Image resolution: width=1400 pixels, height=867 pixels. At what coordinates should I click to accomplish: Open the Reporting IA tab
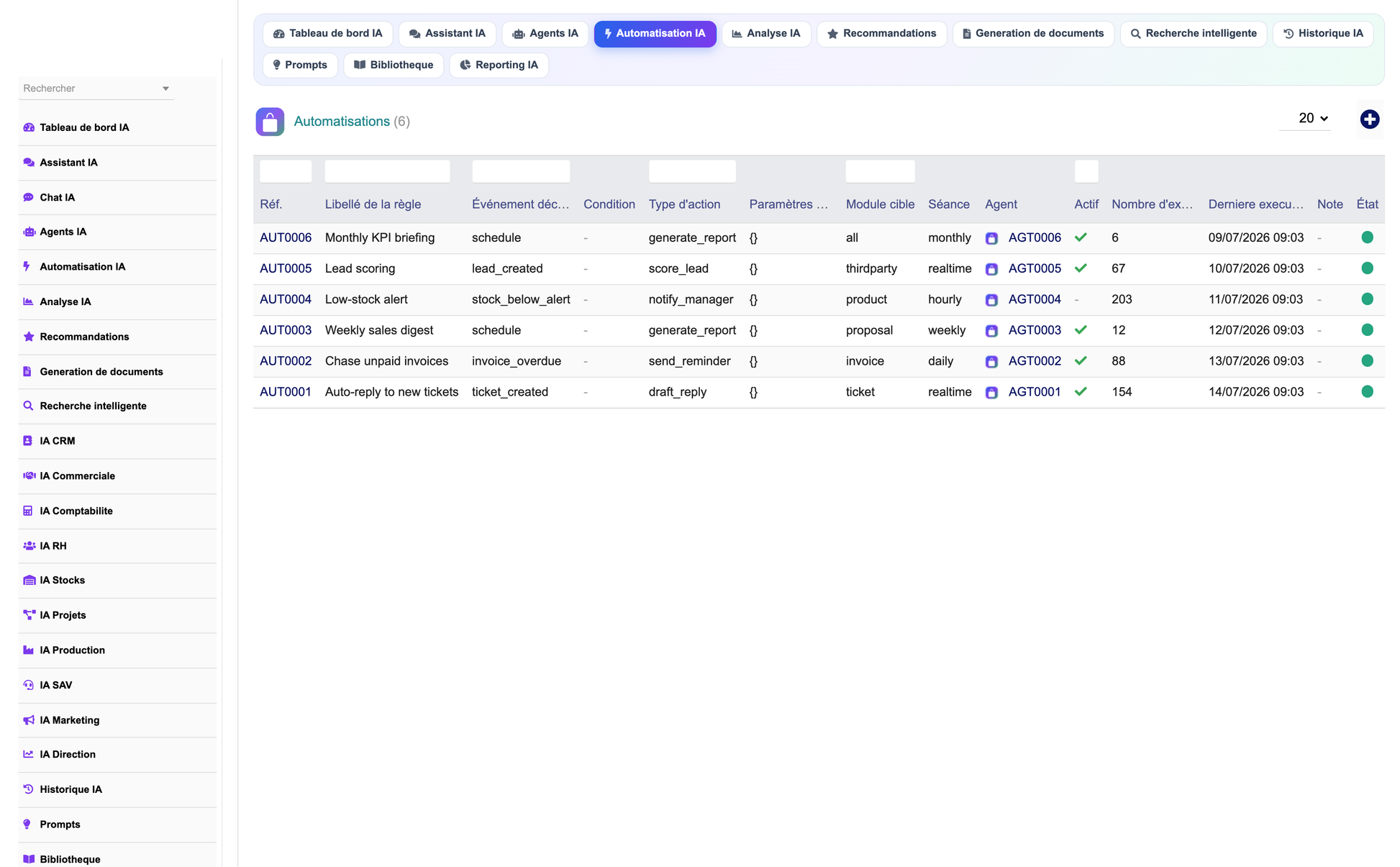point(499,65)
